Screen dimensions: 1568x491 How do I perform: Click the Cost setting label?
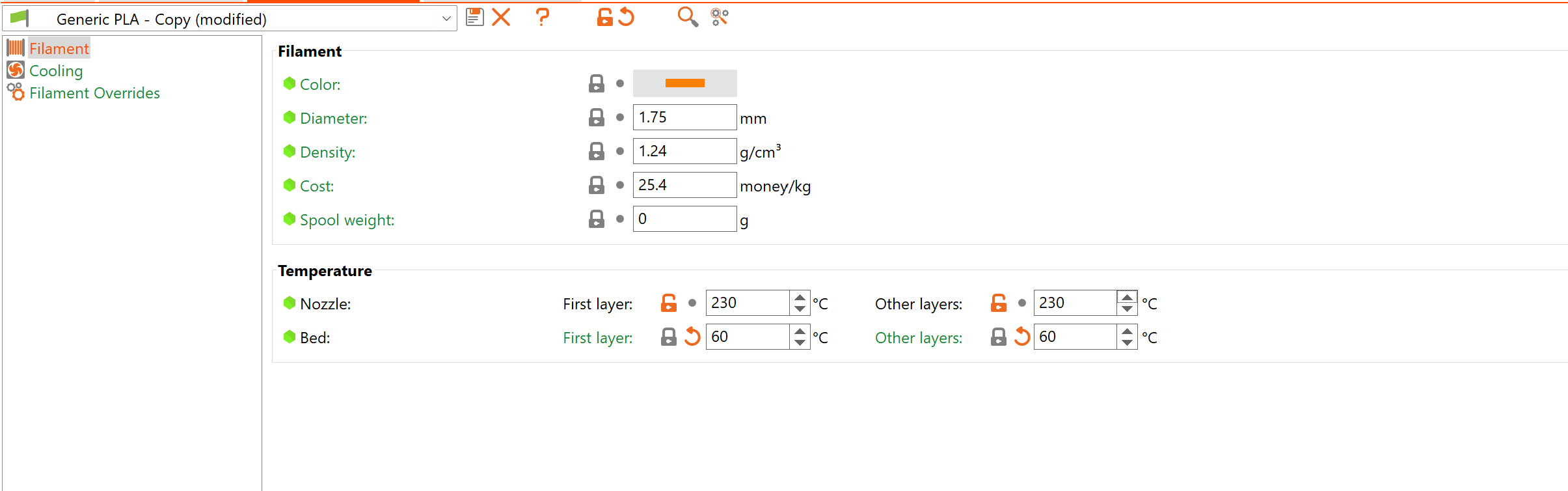coord(317,186)
